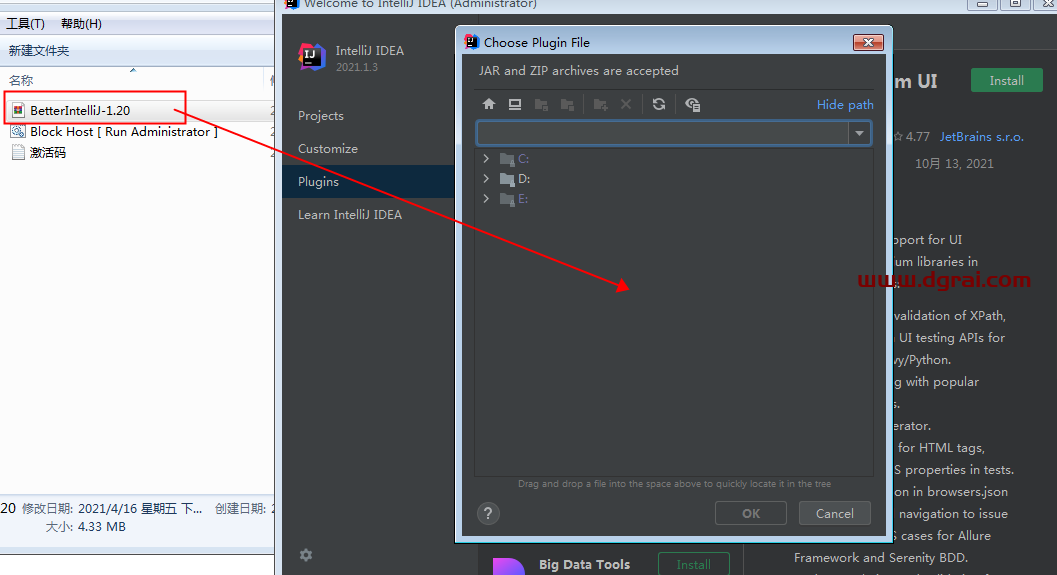The image size is (1057, 575).
Task: Open the help question mark button
Action: coord(488,514)
